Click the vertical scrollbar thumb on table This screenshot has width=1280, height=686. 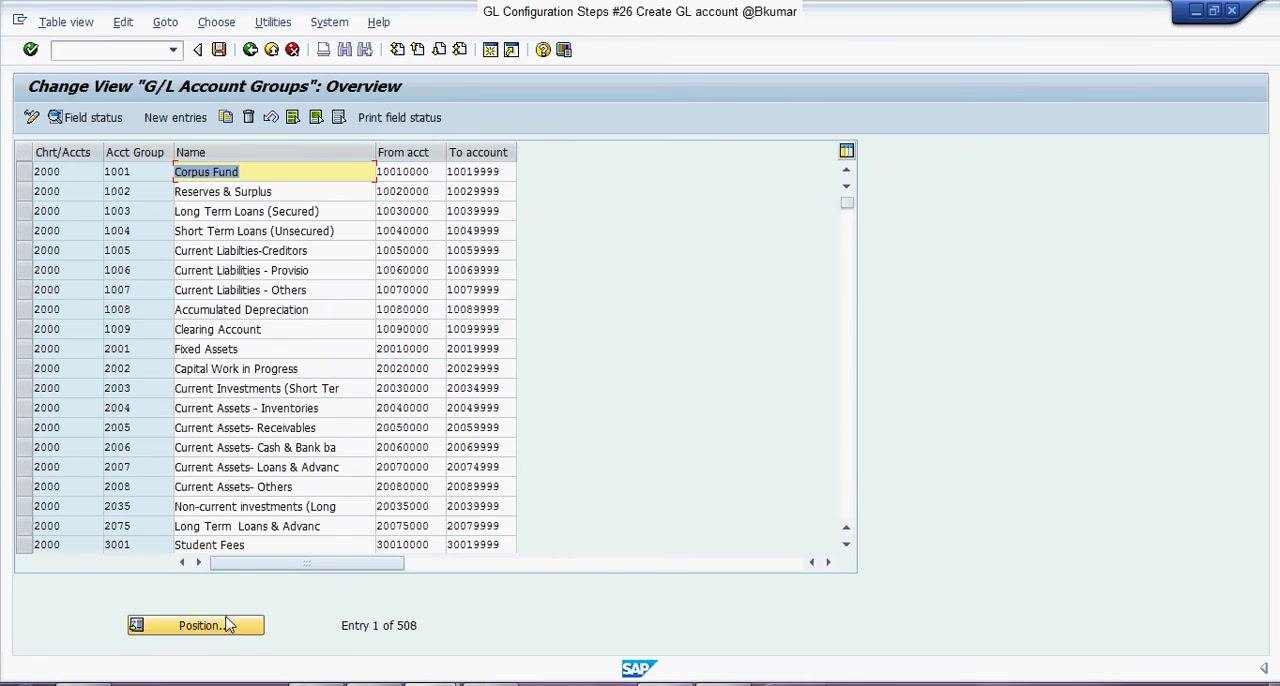click(847, 203)
